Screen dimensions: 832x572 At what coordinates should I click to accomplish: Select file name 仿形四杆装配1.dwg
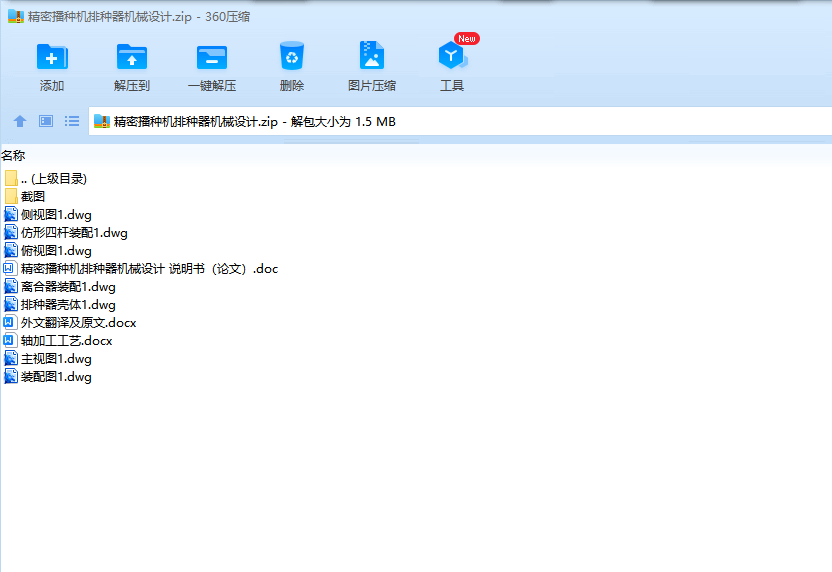tap(74, 233)
